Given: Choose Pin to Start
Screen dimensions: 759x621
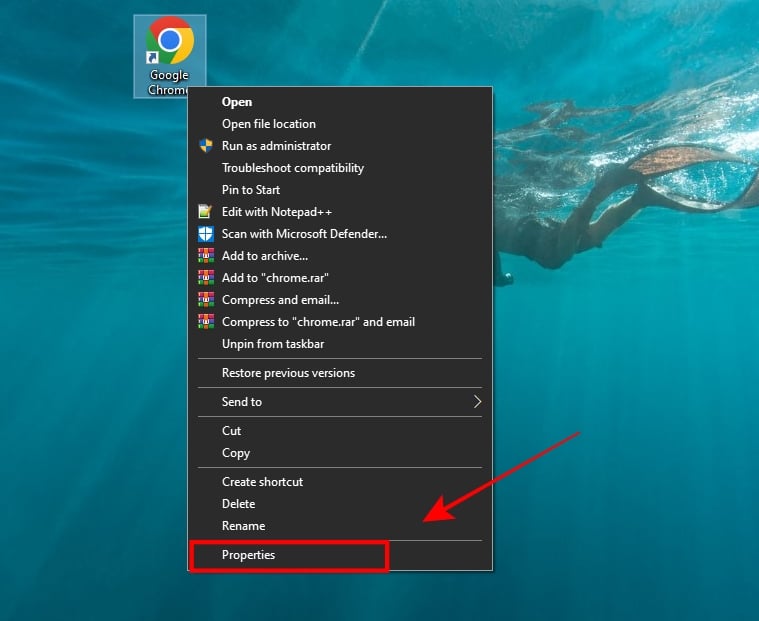Looking at the screenshot, I should click(340, 190).
